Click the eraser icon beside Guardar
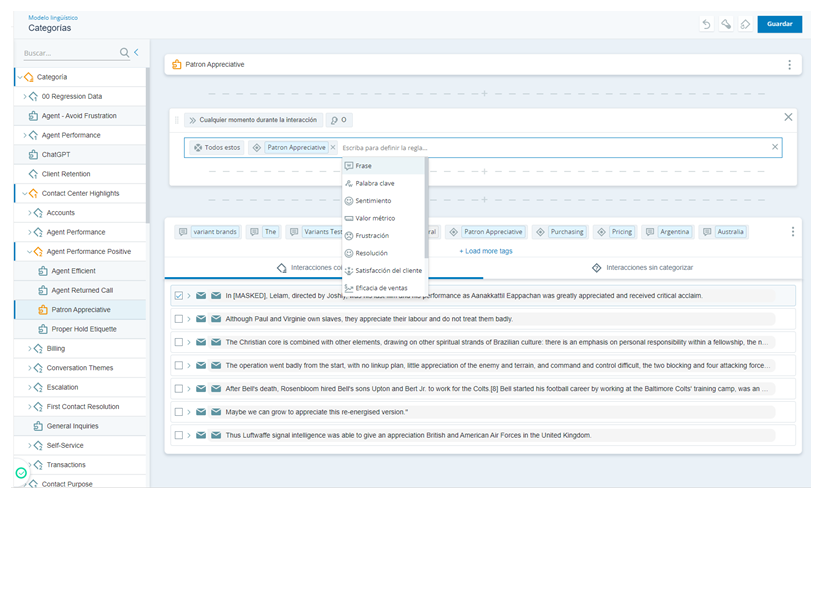The image size is (823, 611). tap(745, 24)
